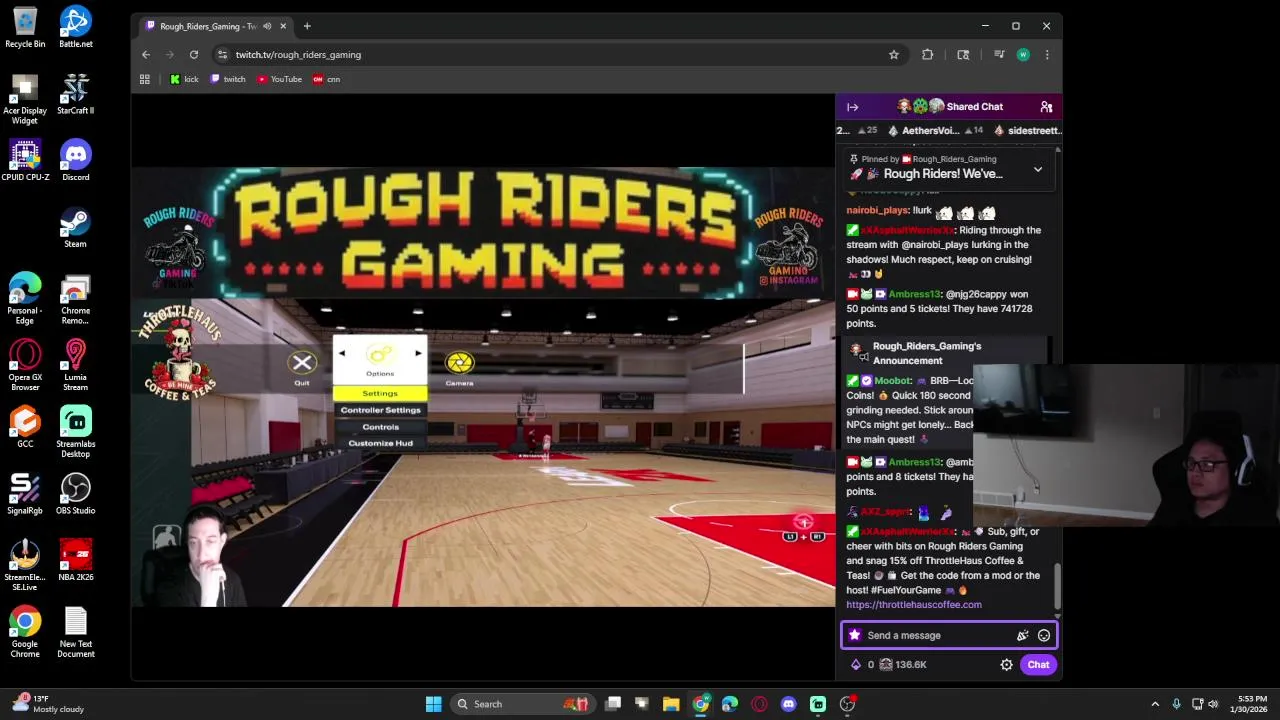Image resolution: width=1280 pixels, height=720 pixels.
Task: Open chat settings gear
Action: tap(1007, 665)
